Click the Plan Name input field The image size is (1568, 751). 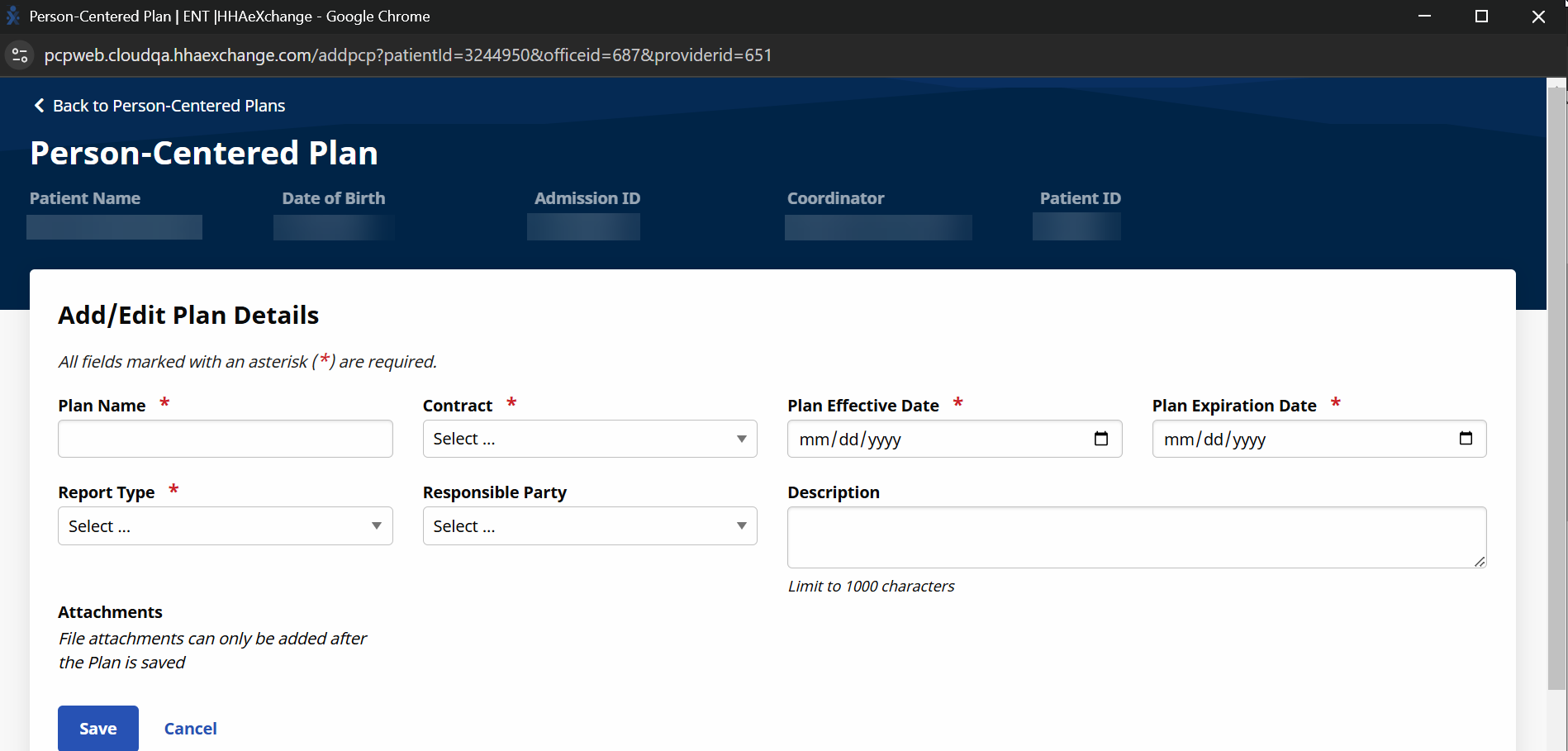(225, 439)
